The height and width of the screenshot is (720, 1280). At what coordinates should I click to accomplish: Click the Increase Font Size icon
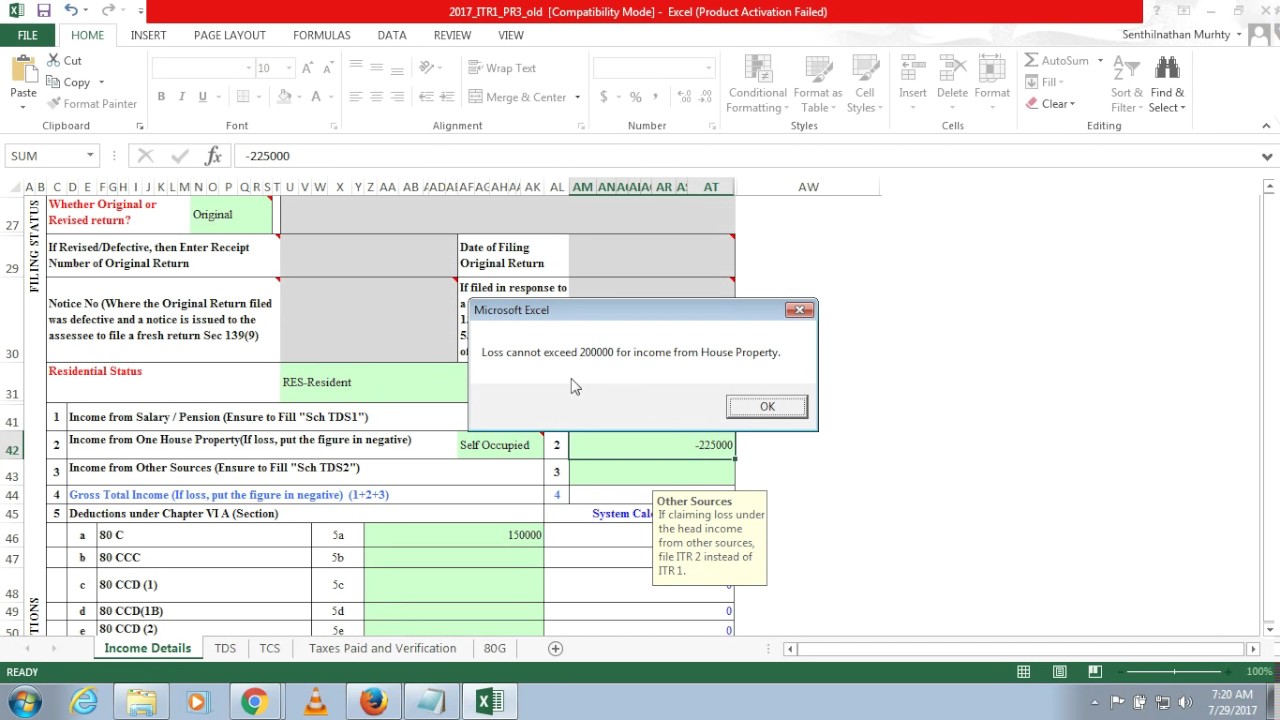point(308,68)
